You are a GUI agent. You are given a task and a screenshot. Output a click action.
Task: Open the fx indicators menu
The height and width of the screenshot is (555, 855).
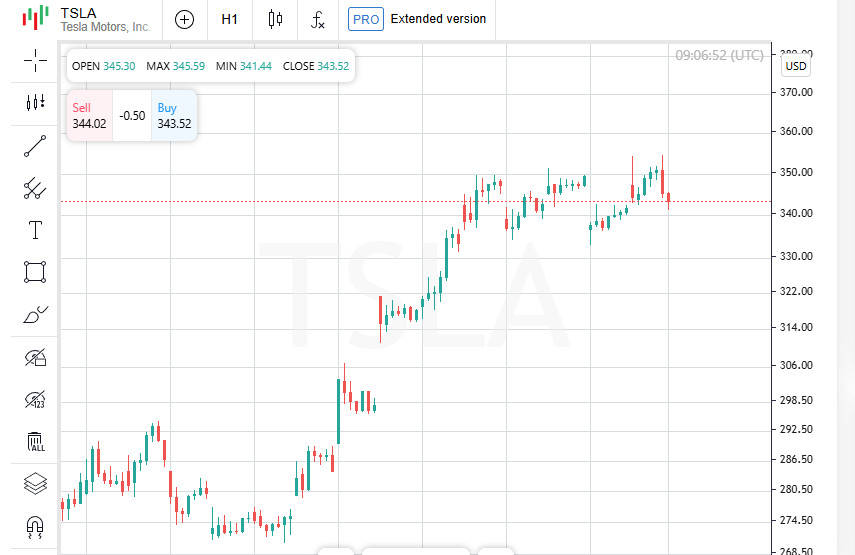pyautogui.click(x=318, y=20)
